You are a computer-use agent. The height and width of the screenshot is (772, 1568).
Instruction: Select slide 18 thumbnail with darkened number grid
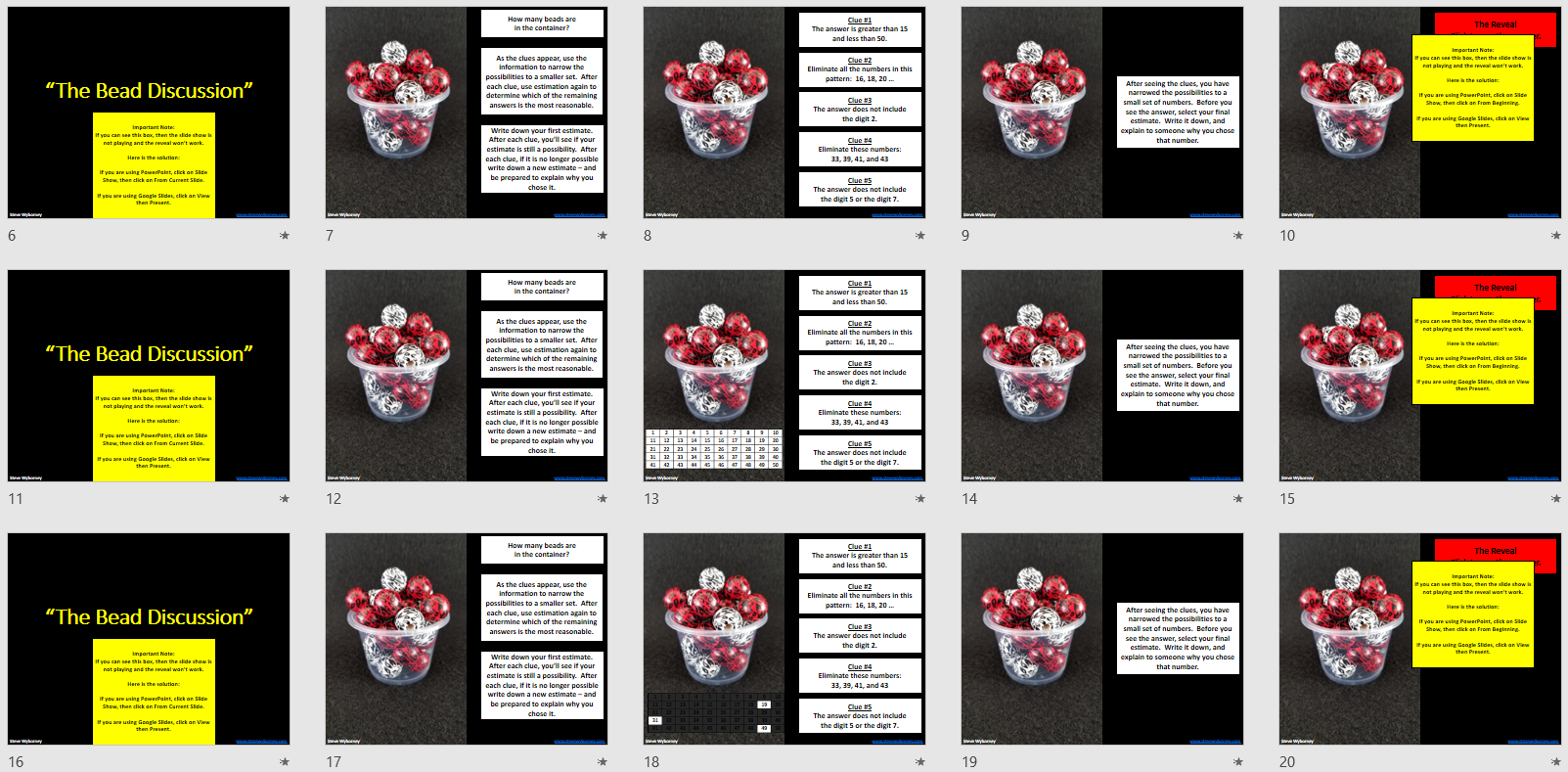[784, 639]
